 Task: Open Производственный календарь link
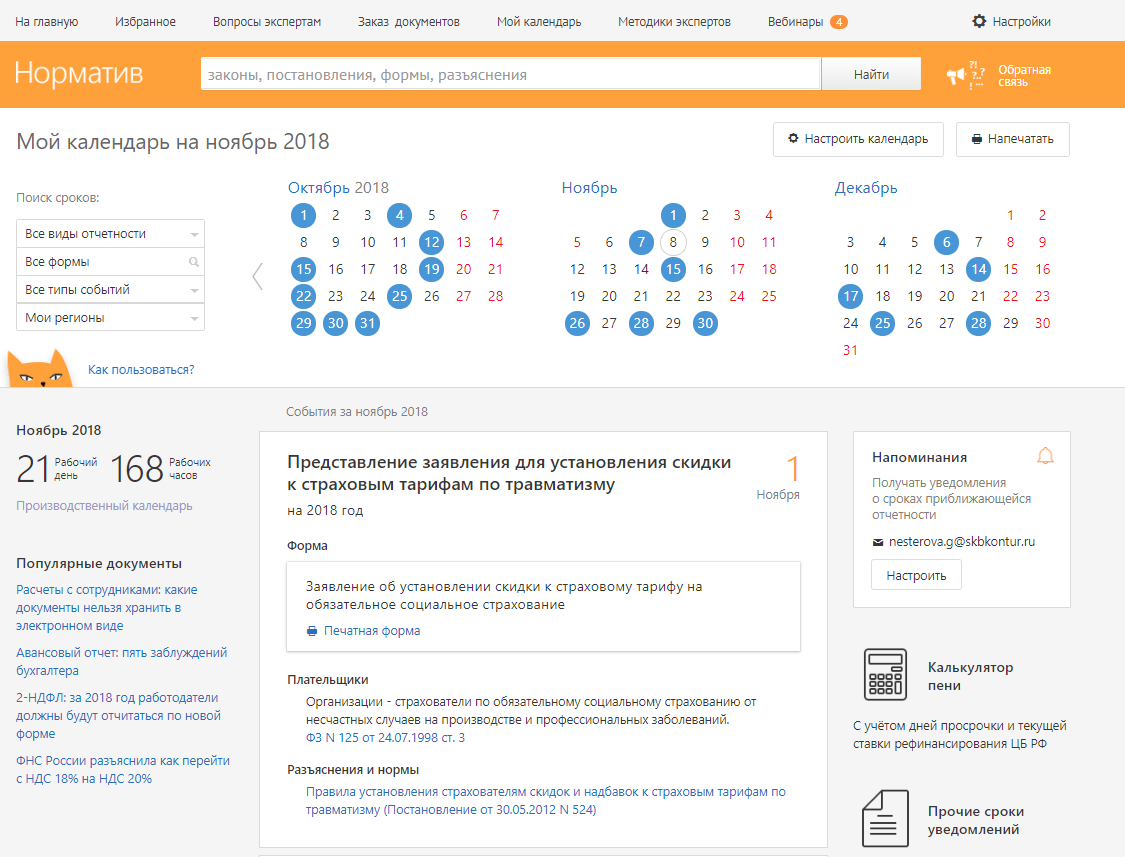click(104, 506)
